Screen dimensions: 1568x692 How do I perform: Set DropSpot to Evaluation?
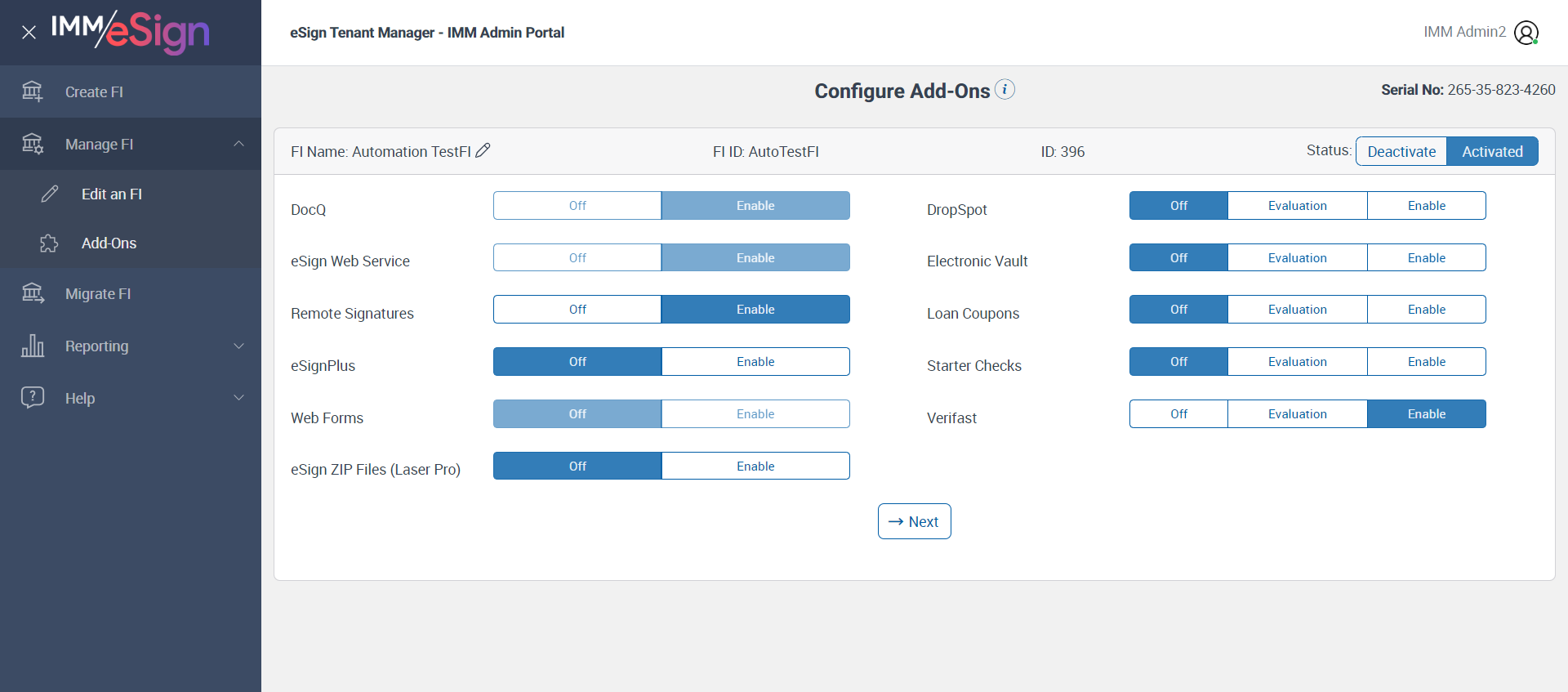pos(1297,206)
